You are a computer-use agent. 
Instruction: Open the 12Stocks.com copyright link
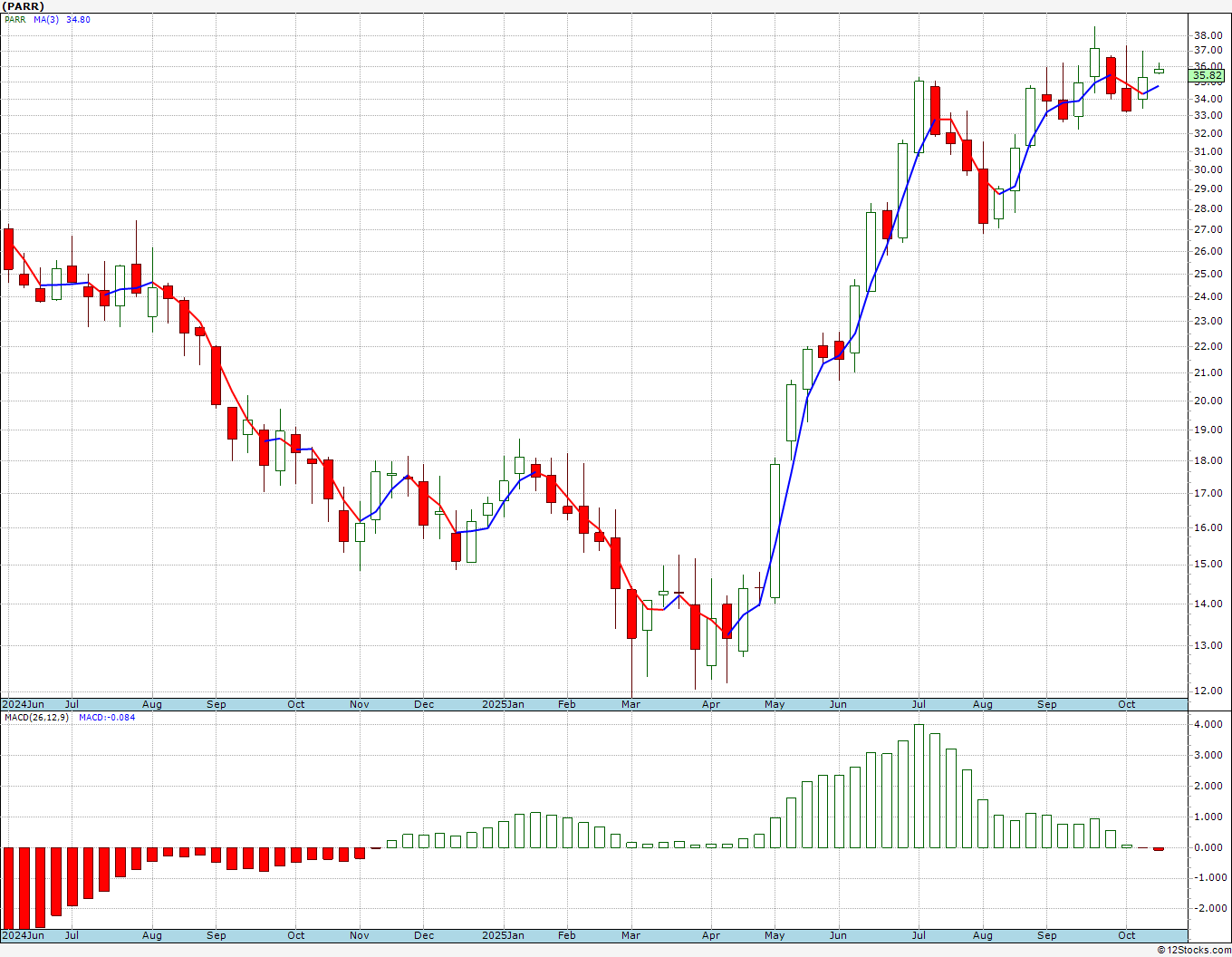1194,950
